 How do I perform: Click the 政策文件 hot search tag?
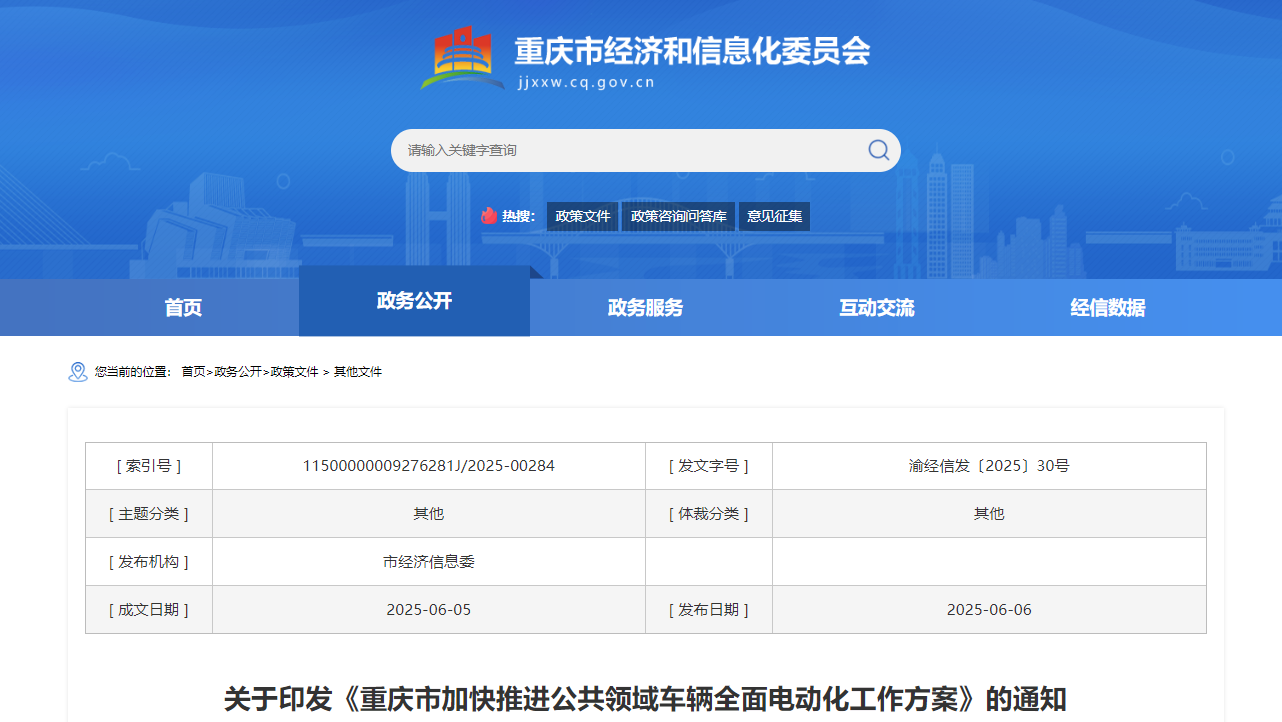tap(582, 216)
